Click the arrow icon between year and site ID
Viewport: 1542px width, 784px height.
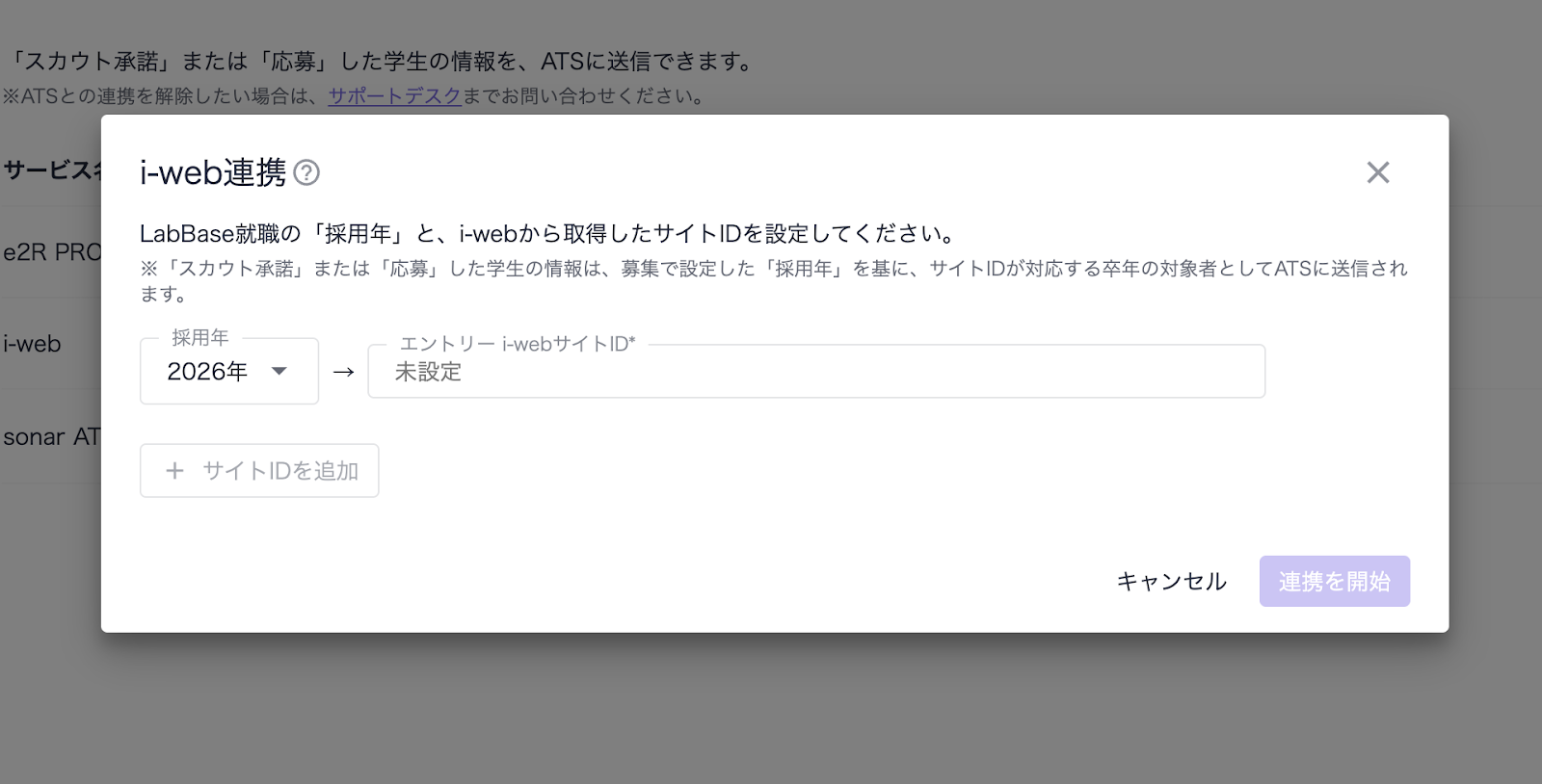343,372
